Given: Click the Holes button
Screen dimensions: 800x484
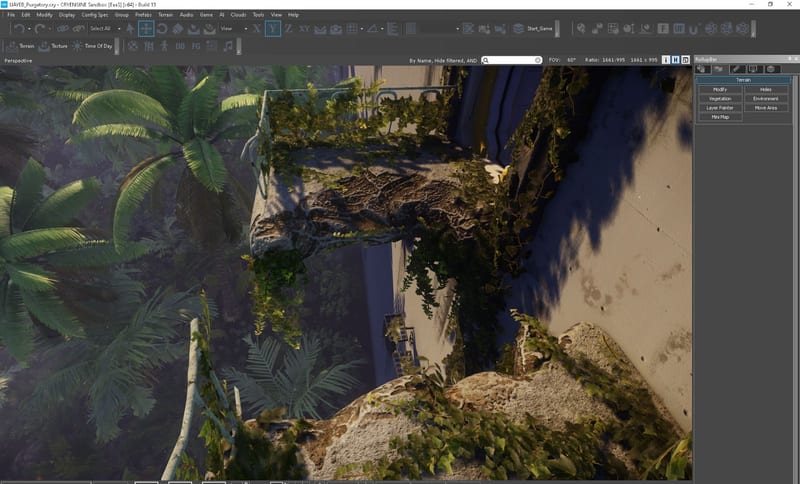Looking at the screenshot, I should (x=766, y=89).
